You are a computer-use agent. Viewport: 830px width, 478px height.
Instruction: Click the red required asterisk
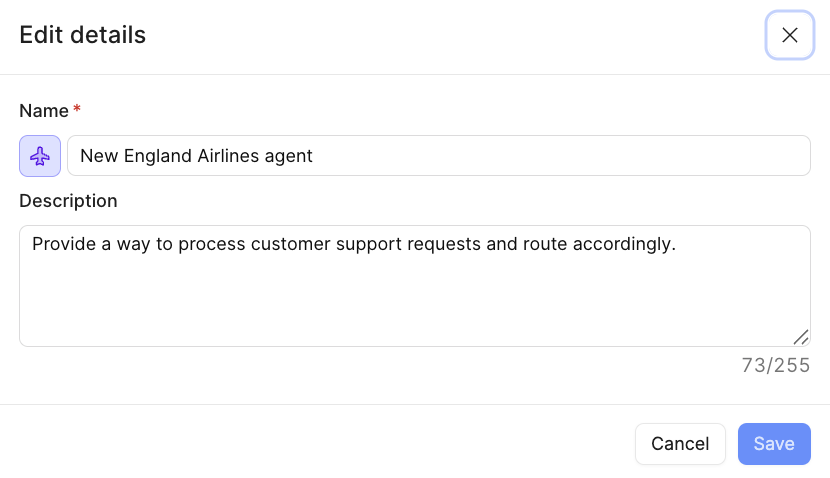point(77,110)
